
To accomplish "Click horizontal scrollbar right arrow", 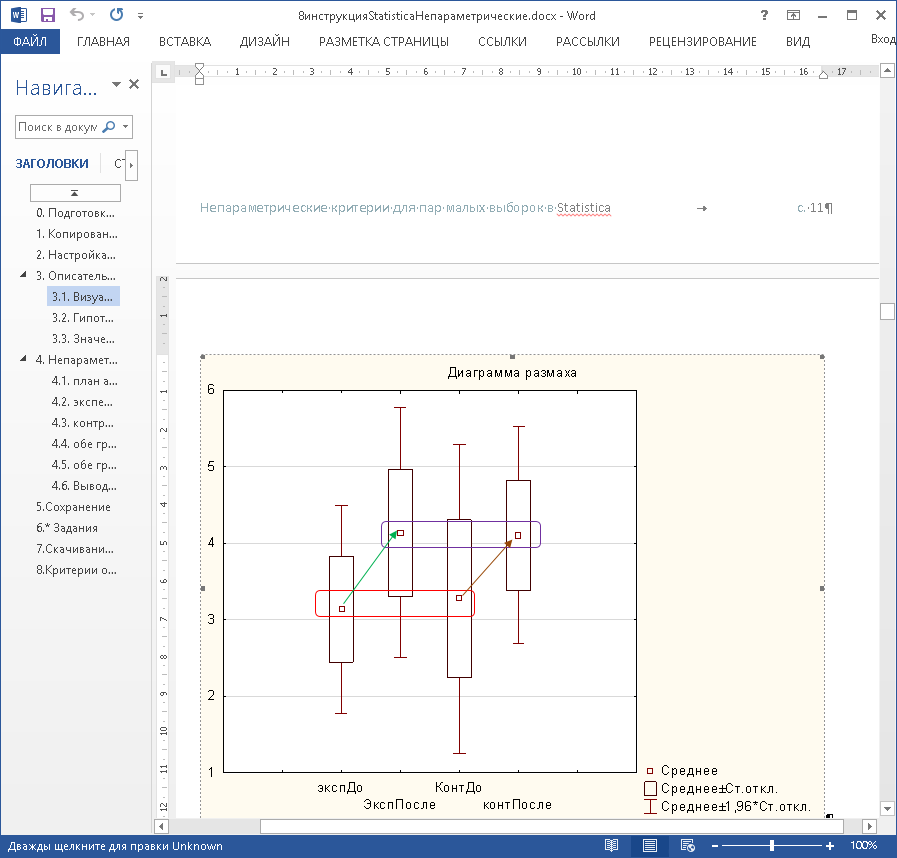I will (870, 827).
